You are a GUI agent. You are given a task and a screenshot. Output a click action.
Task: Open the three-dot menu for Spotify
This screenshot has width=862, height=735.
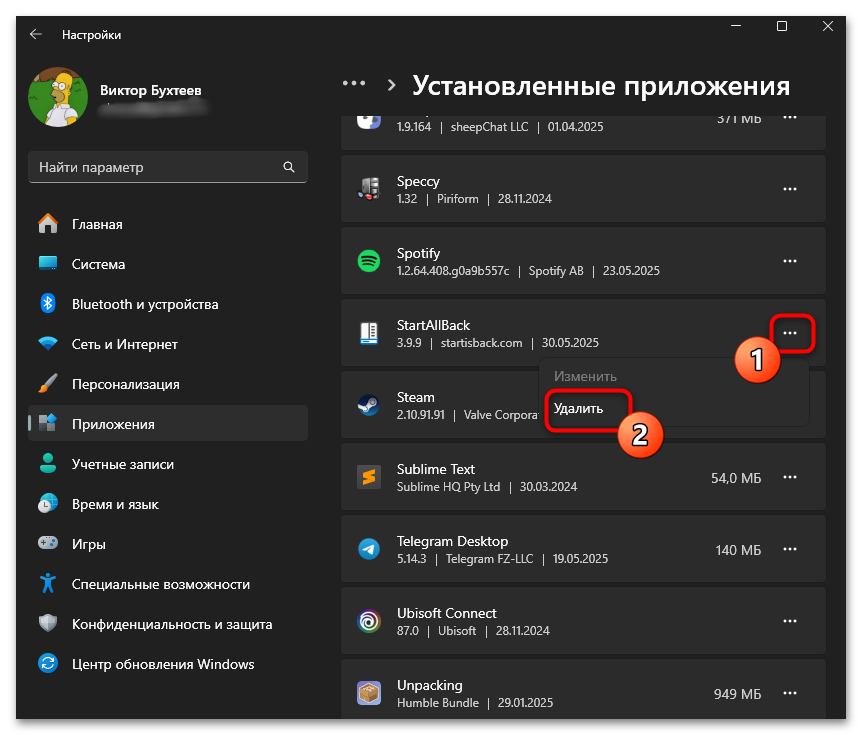coord(790,261)
